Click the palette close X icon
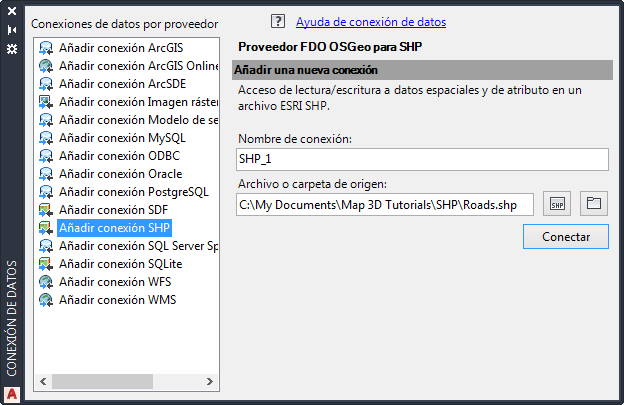This screenshot has width=624, height=405. point(12,13)
